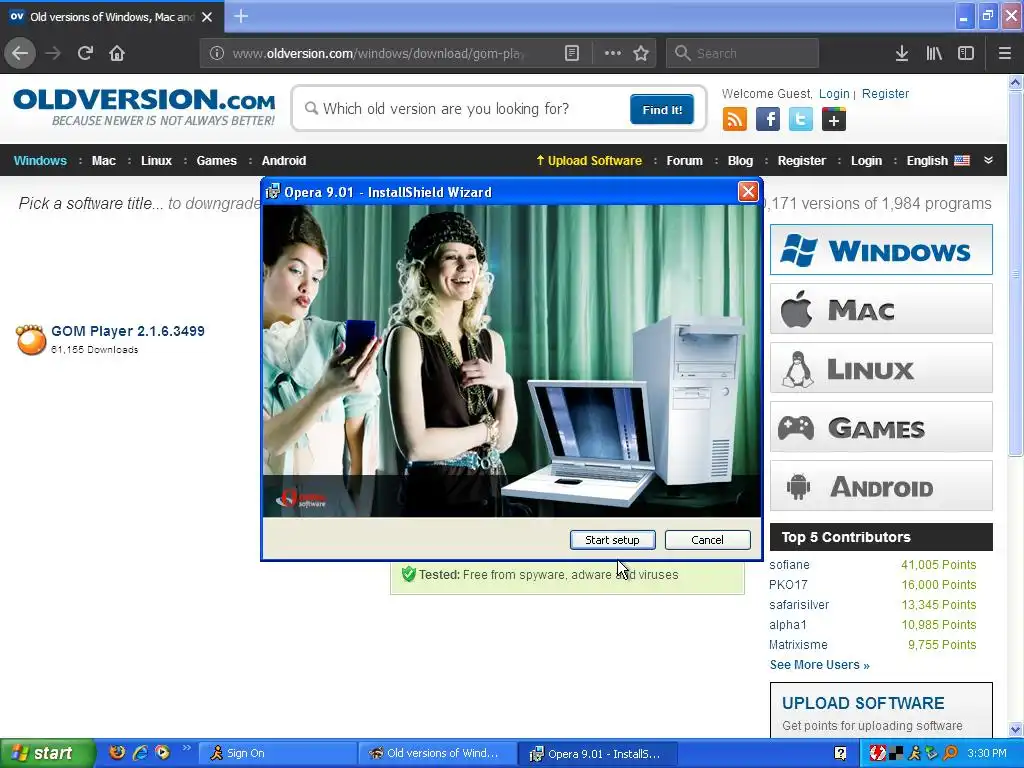1024x768 pixels.
Task: Switch to Sign On taskbar window
Action: click(277, 753)
